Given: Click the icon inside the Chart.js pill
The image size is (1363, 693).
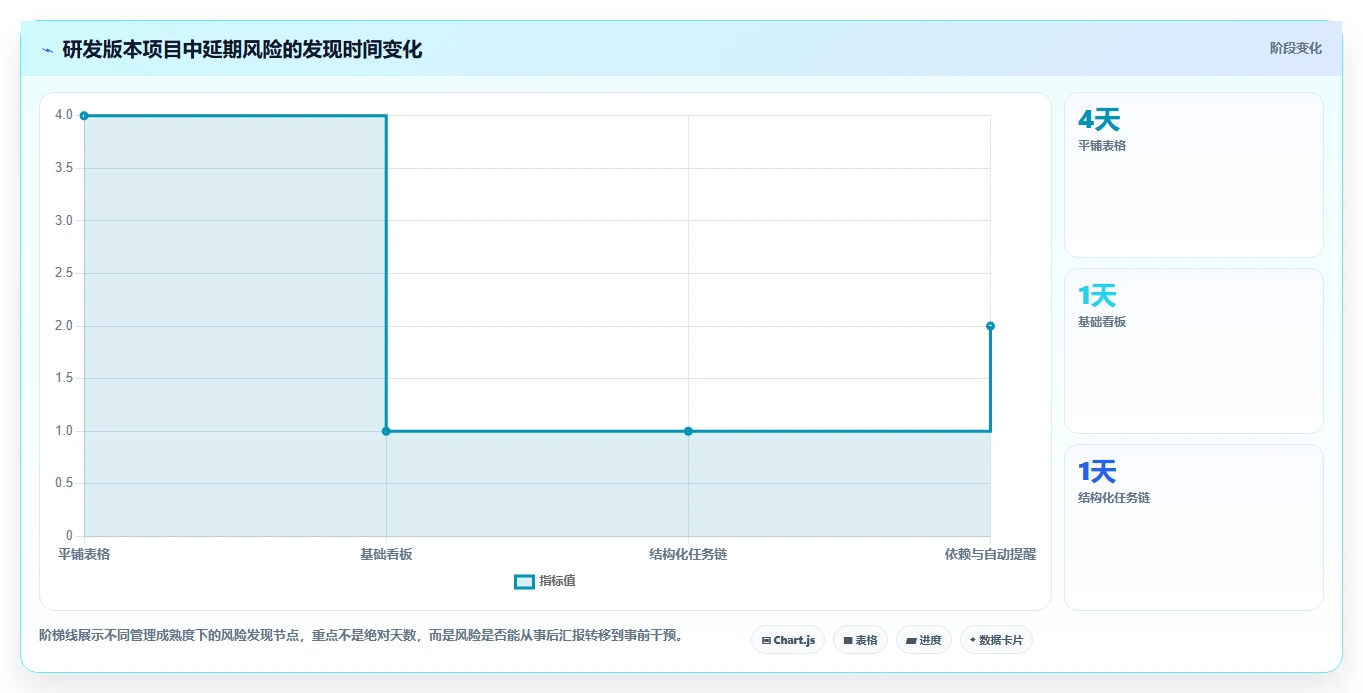Looking at the screenshot, I should pyautogui.click(x=766, y=640).
